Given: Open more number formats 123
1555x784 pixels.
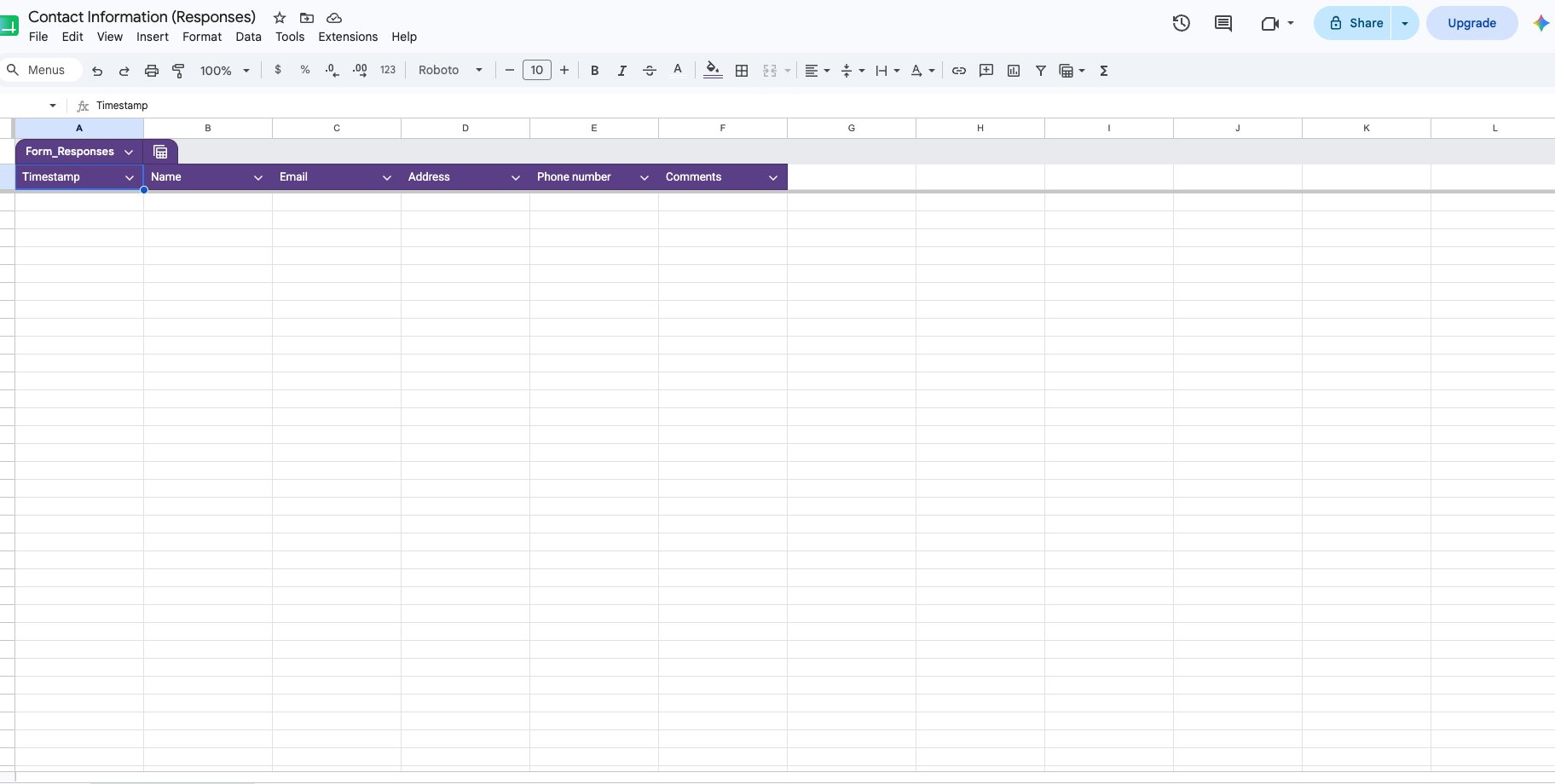Looking at the screenshot, I should click(x=388, y=70).
